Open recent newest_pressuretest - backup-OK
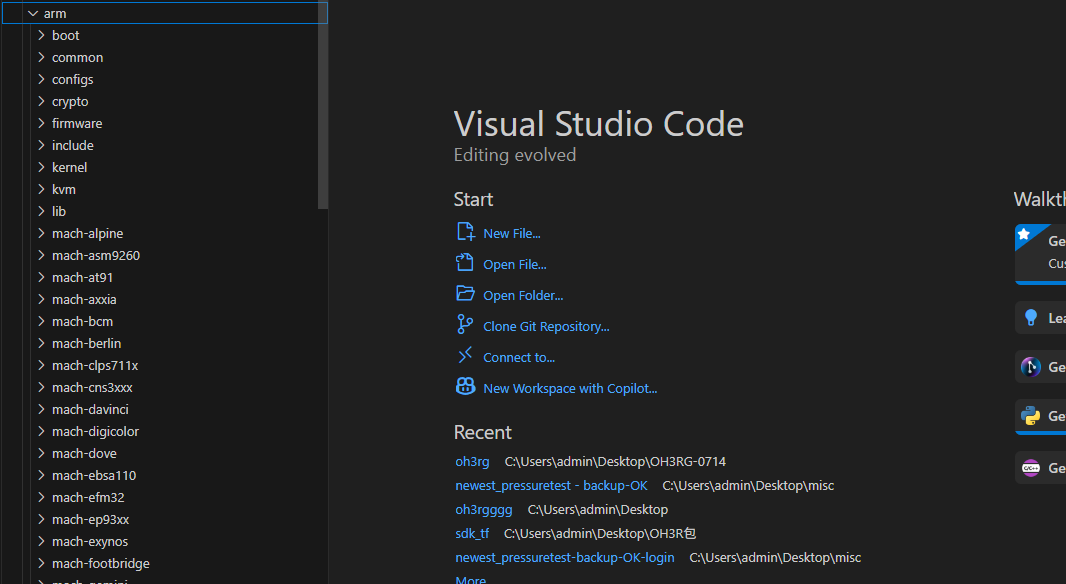The image size is (1066, 584). (x=551, y=485)
